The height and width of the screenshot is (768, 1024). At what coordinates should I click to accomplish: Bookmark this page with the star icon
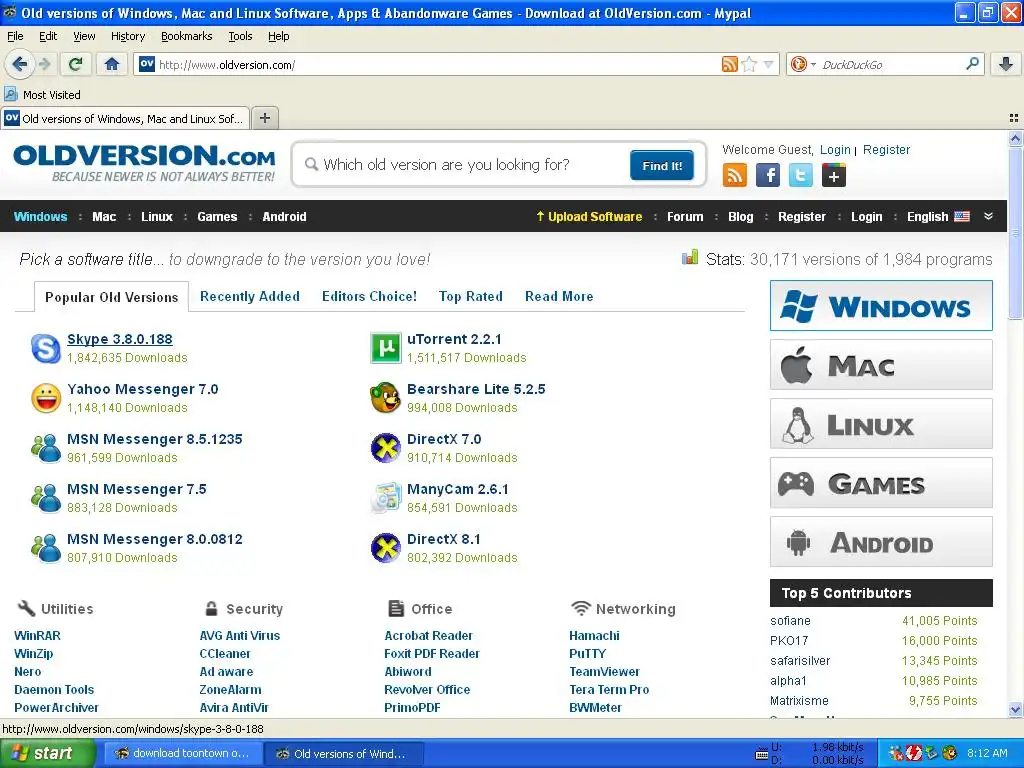point(749,64)
